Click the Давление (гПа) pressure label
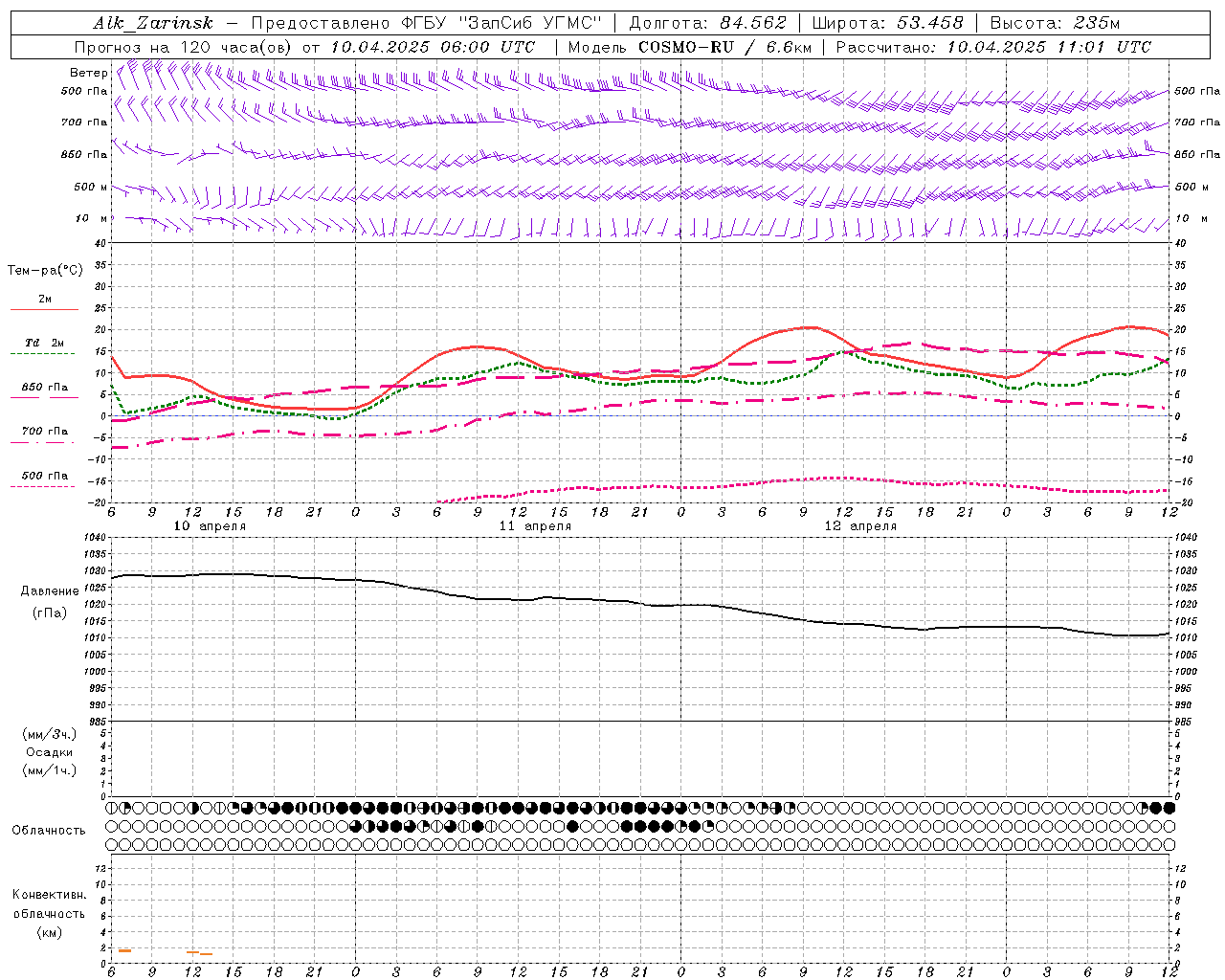Screen dimensions: 1225x980 click(x=50, y=602)
